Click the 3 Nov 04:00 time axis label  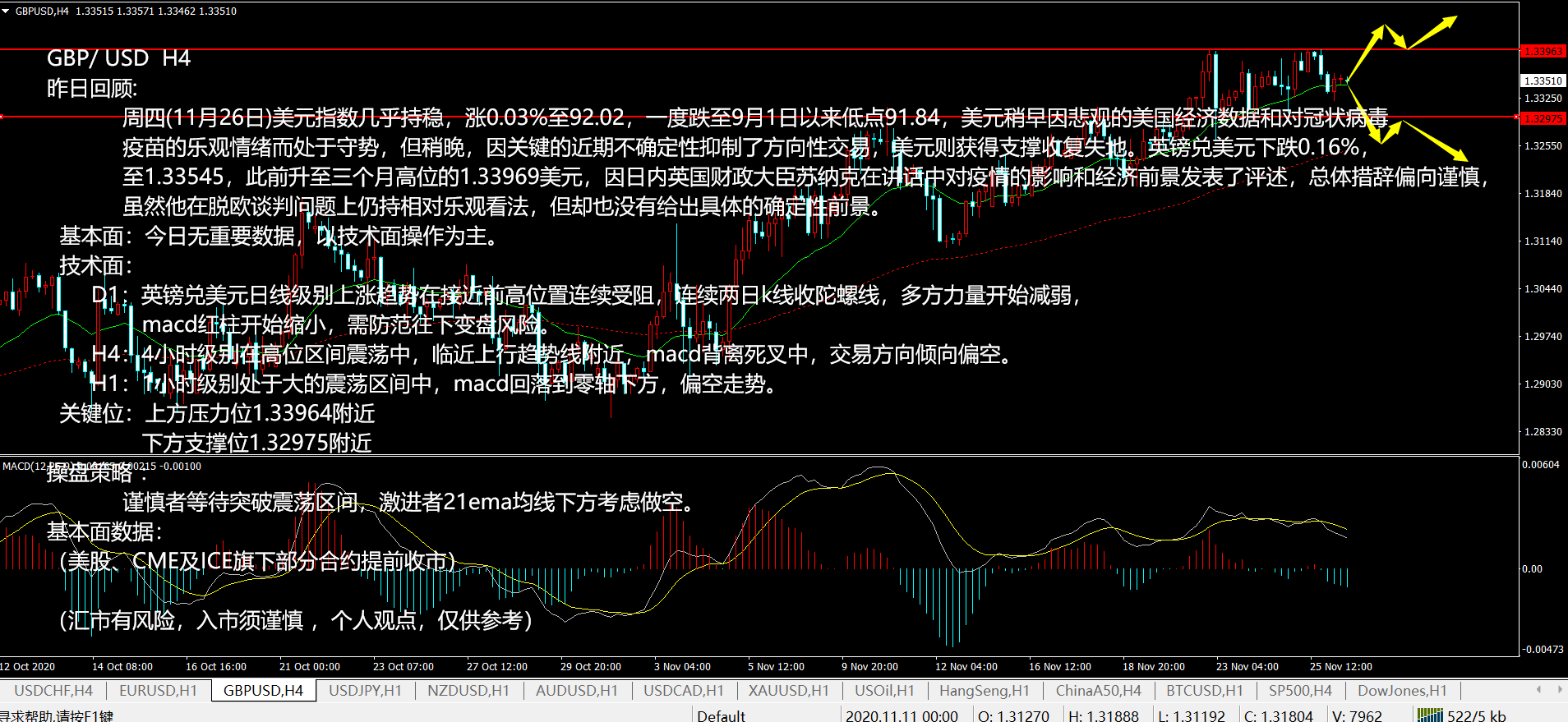(x=682, y=666)
